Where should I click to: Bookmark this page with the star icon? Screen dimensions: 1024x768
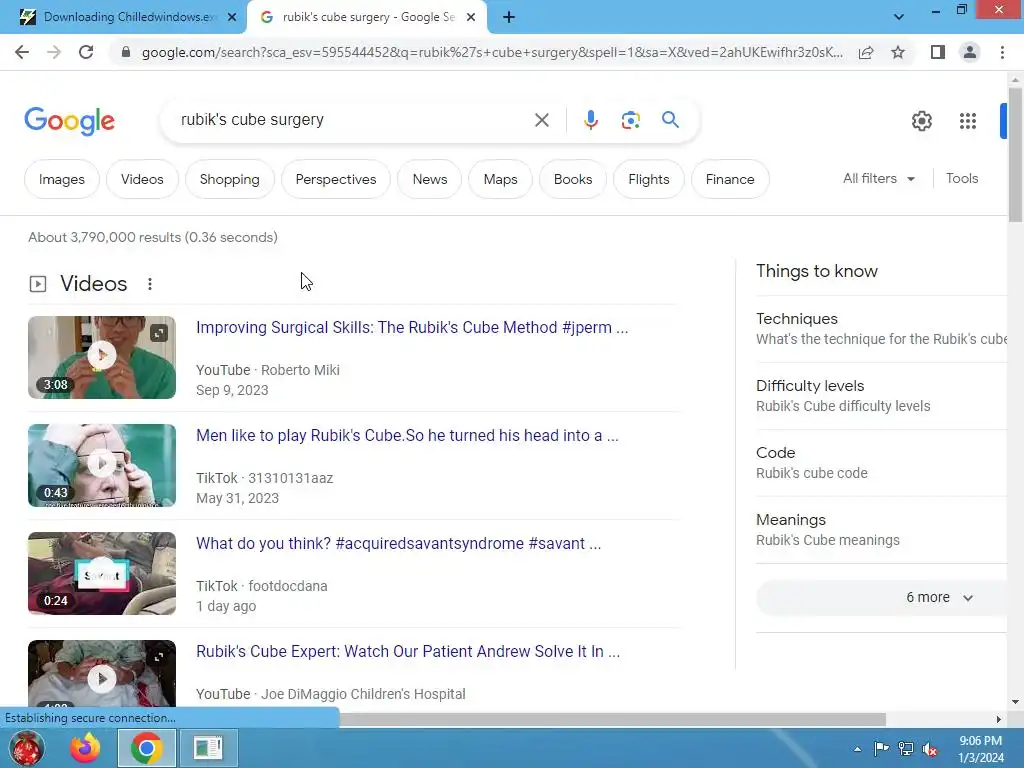coord(898,52)
